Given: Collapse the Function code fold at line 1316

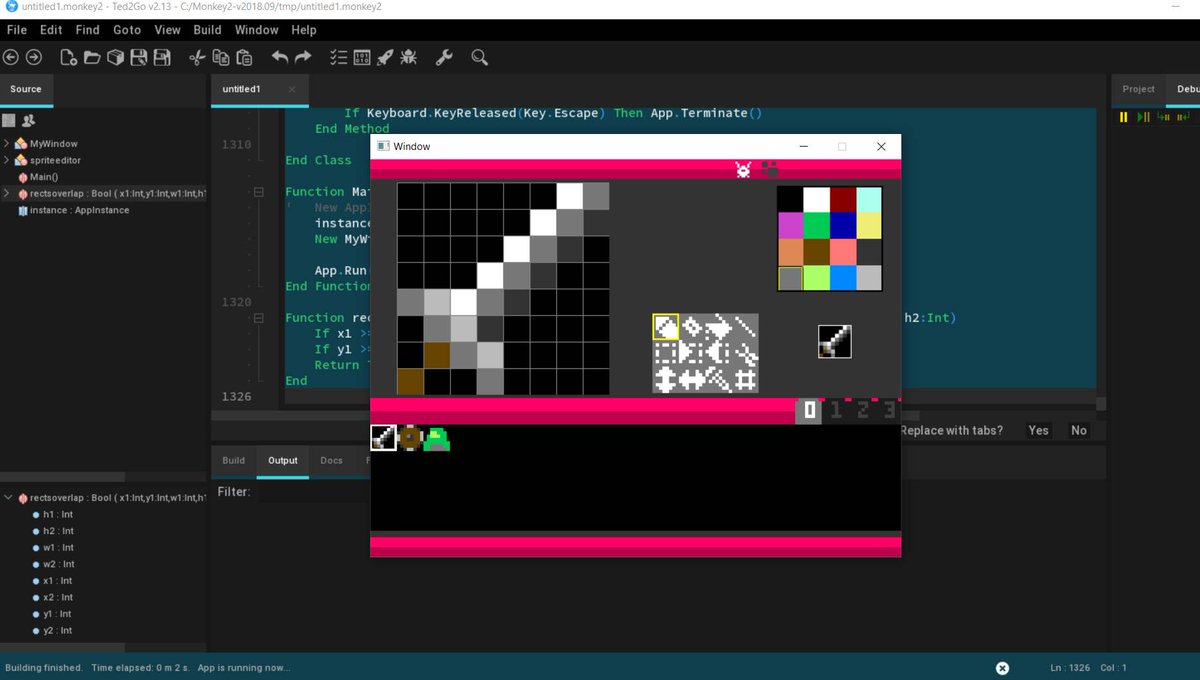Looking at the screenshot, I should click(260, 317).
